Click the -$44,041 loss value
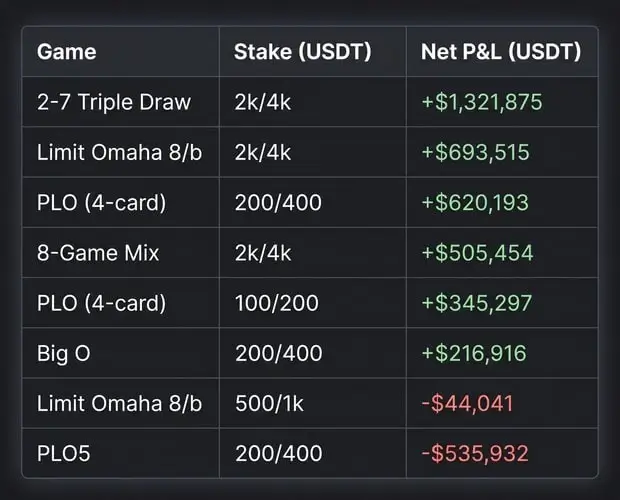Viewport: 620px width, 500px height. click(x=467, y=404)
